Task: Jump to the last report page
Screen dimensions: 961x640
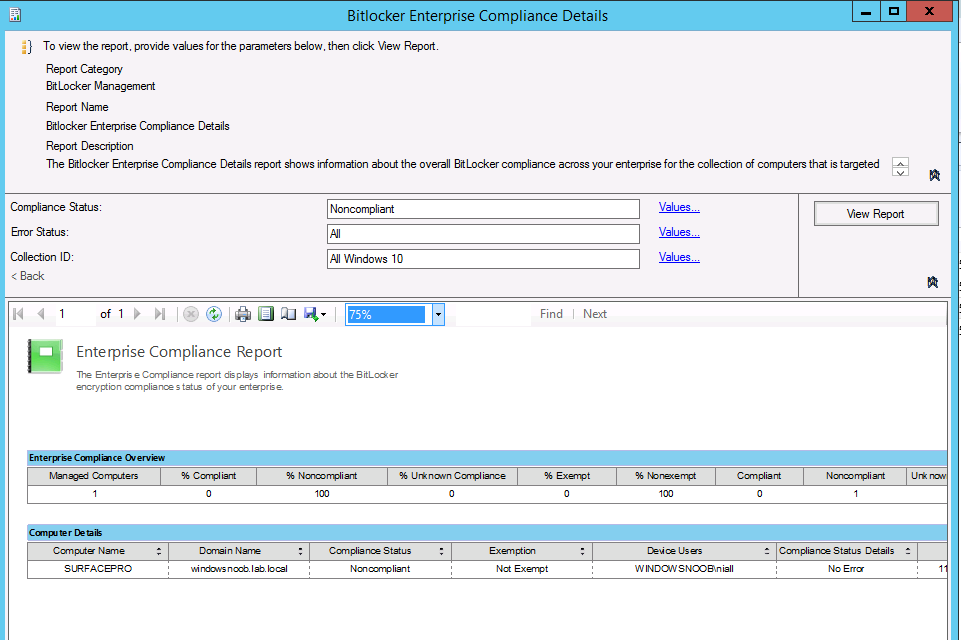Action: [x=160, y=314]
